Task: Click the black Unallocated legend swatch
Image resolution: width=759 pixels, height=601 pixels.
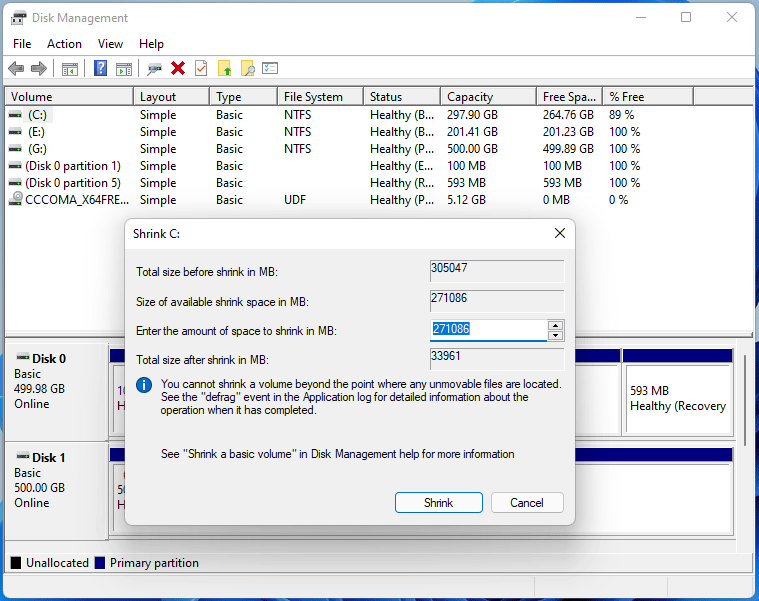Action: point(16,563)
